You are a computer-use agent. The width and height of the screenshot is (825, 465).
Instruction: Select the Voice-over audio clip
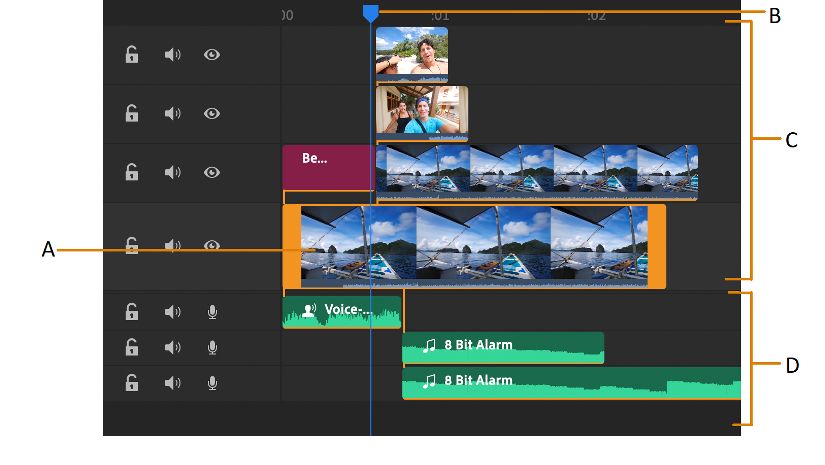[x=342, y=311]
